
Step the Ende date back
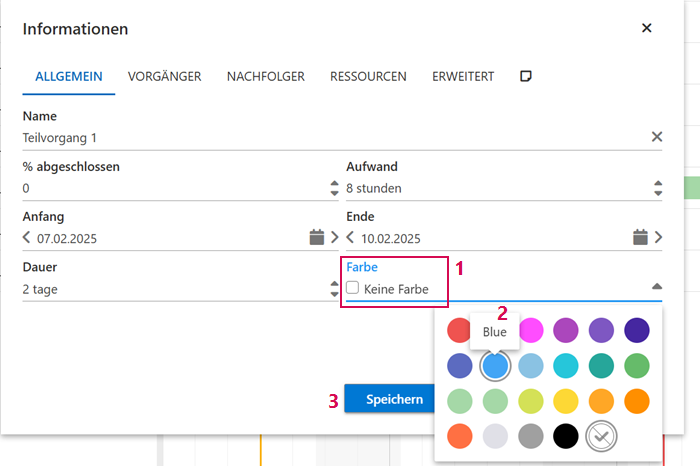pyautogui.click(x=351, y=238)
